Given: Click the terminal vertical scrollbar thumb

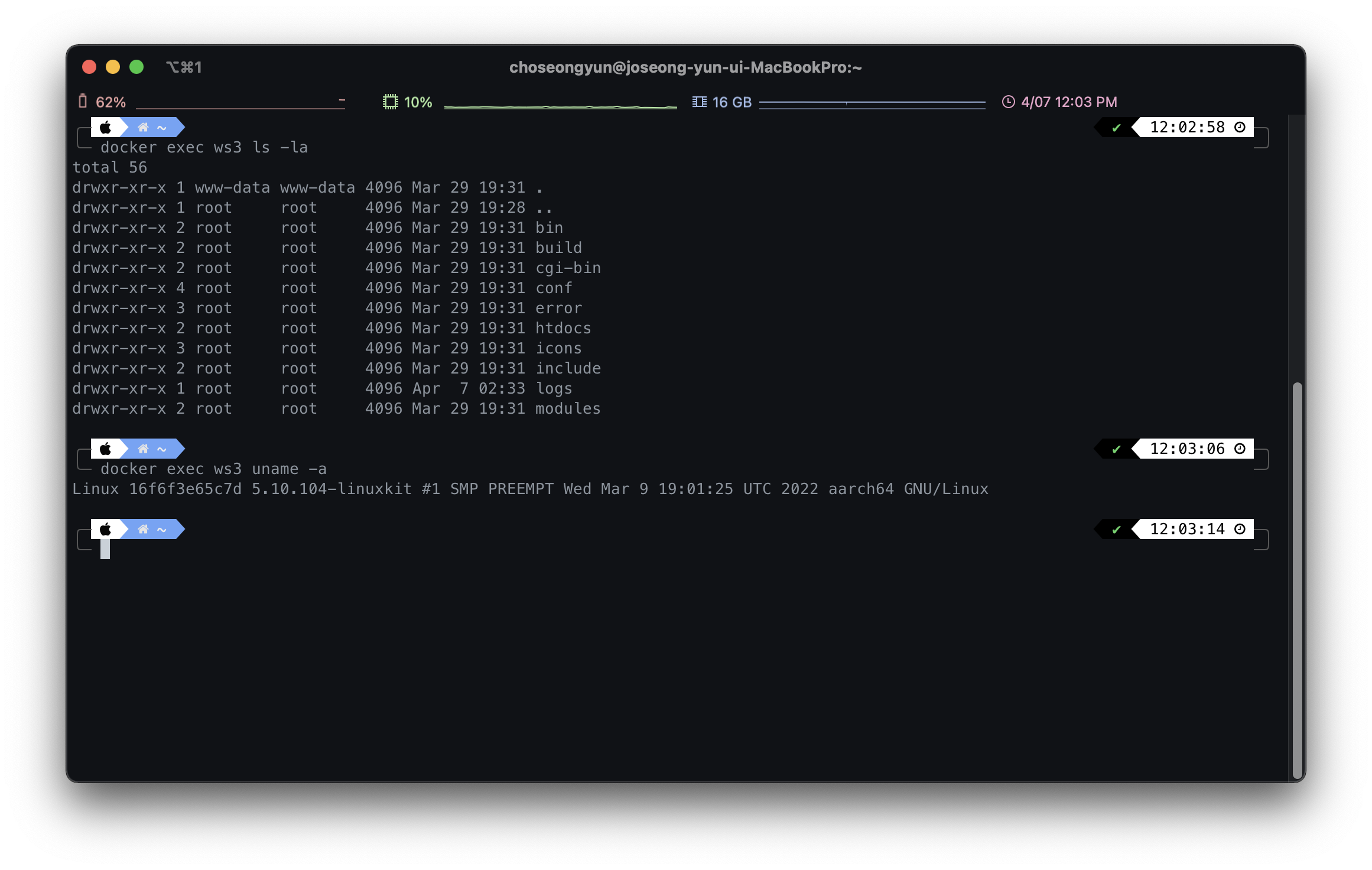Looking at the screenshot, I should pyautogui.click(x=1297, y=579).
